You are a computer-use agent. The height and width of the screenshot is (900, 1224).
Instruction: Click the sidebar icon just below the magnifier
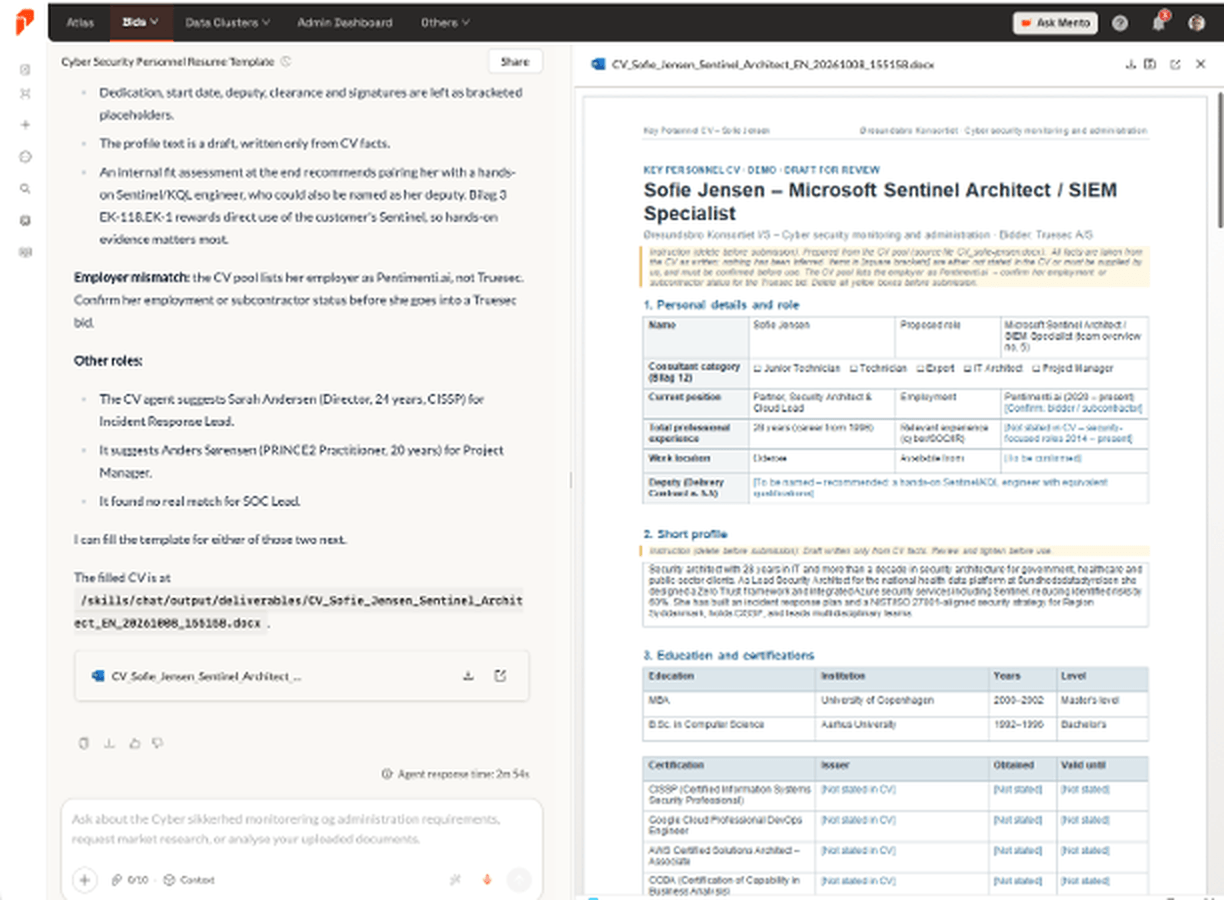[x=25, y=220]
